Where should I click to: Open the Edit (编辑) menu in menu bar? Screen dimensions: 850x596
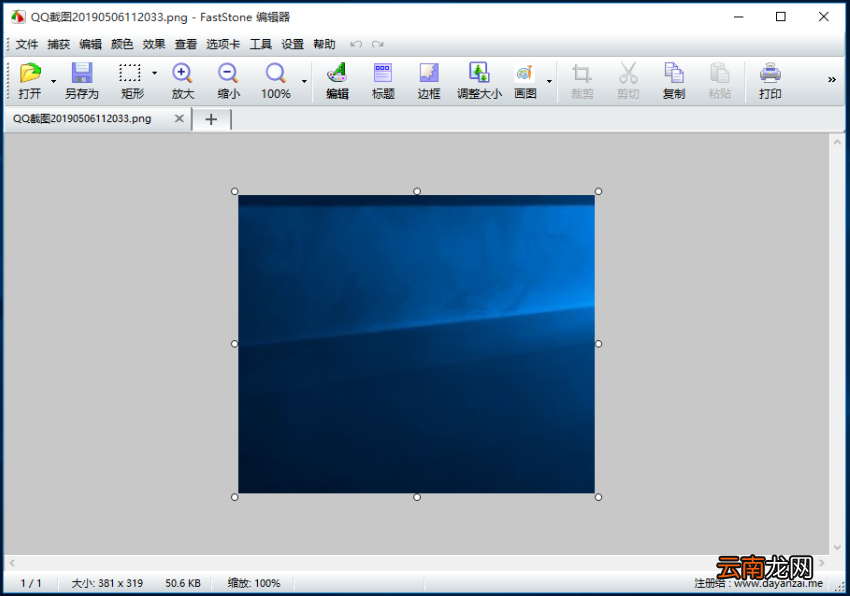[x=90, y=44]
